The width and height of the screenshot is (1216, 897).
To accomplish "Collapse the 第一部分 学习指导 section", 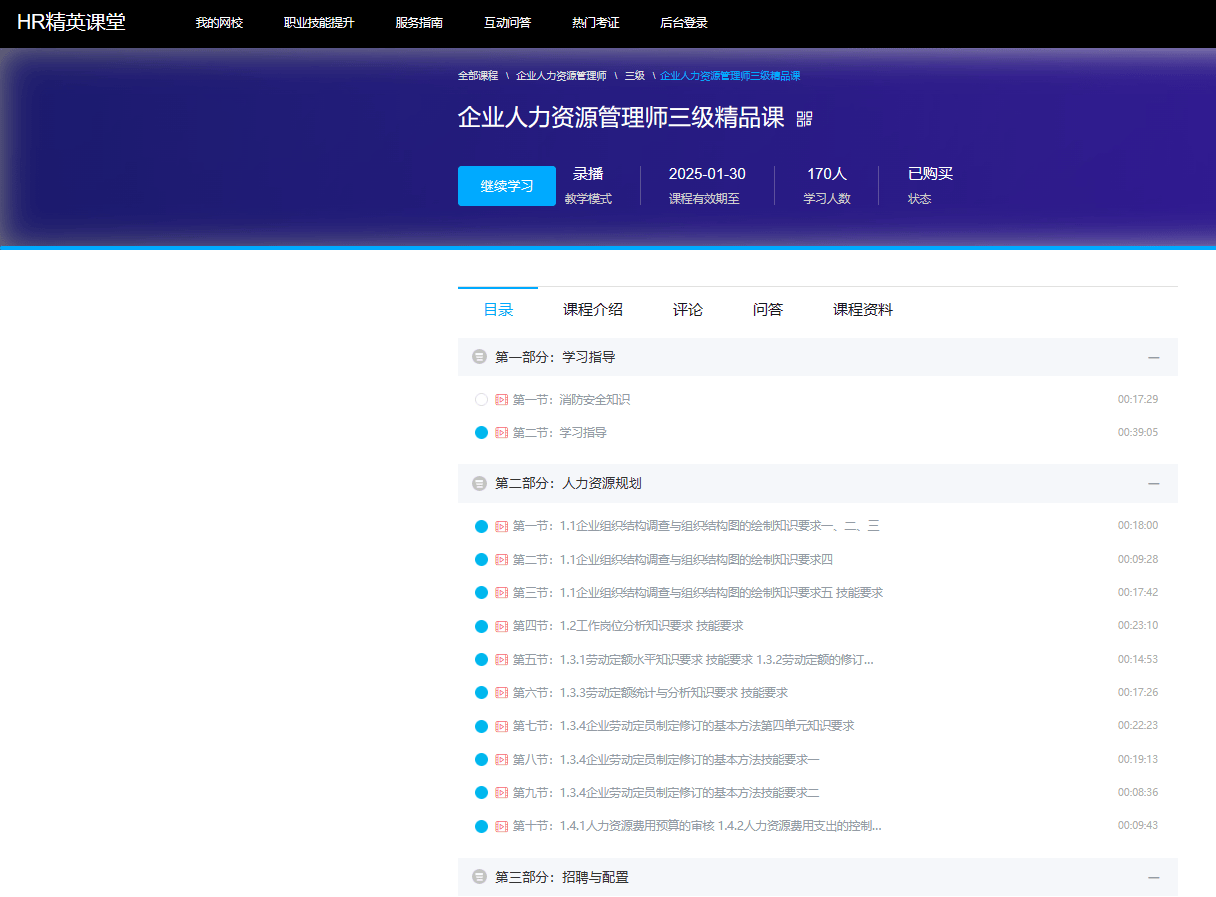I will click(x=1153, y=357).
